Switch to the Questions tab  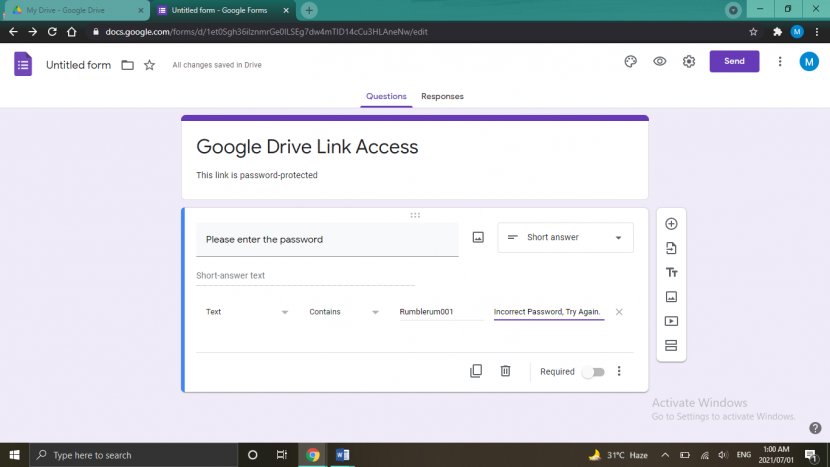point(386,96)
